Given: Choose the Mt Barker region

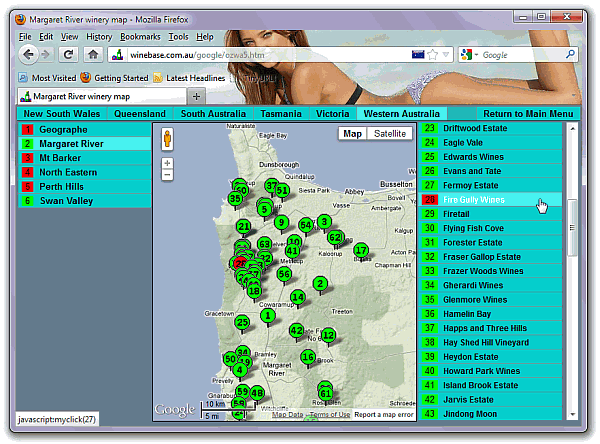Looking at the screenshot, I should (x=85, y=158).
